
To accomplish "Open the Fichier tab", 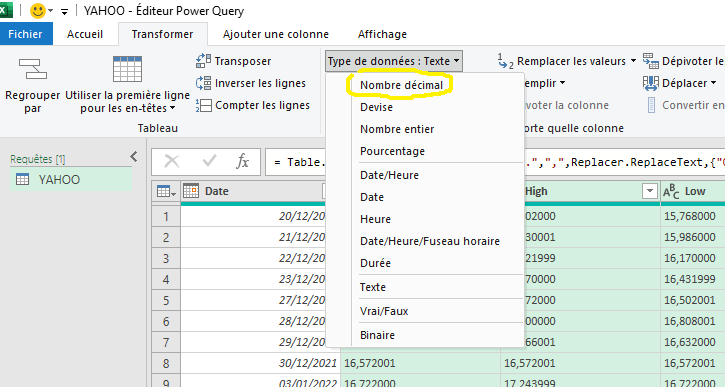I will click(x=25, y=34).
